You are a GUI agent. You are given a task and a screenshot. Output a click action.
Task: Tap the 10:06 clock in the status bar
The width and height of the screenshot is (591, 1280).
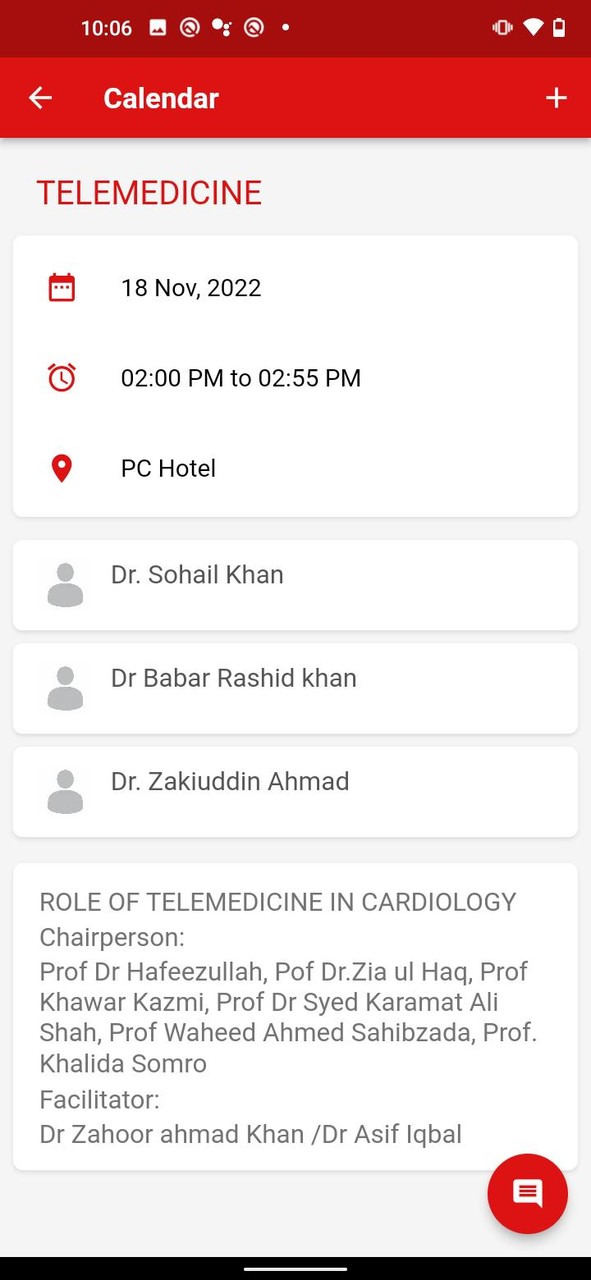pos(106,28)
